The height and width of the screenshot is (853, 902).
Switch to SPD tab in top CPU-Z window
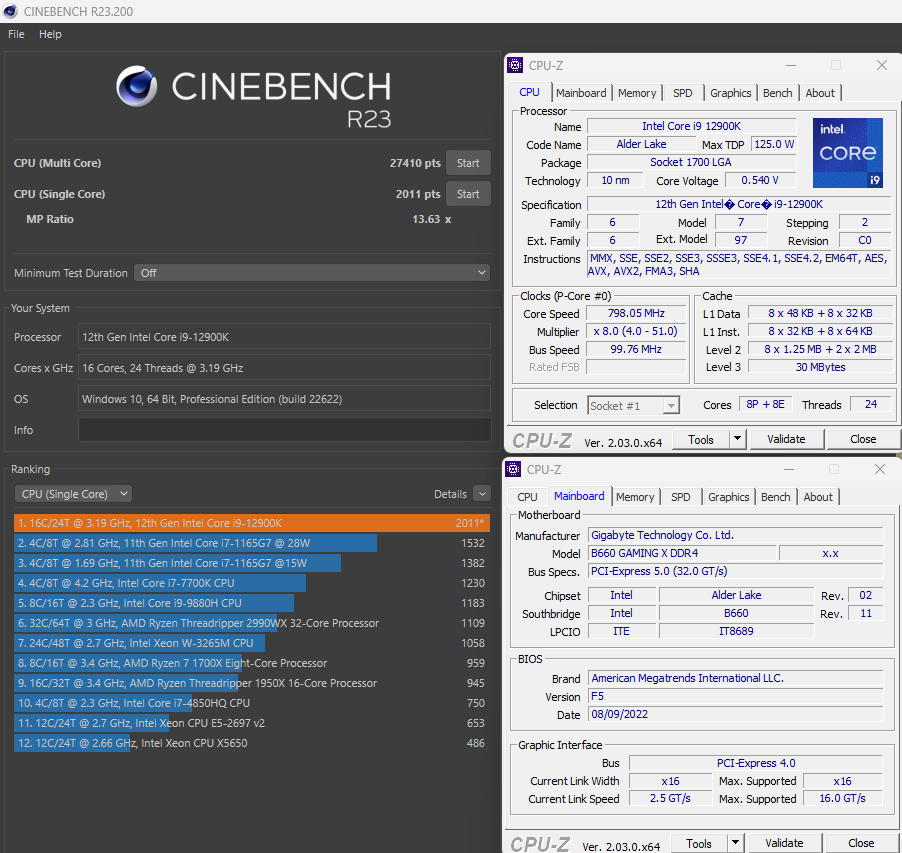tap(682, 93)
